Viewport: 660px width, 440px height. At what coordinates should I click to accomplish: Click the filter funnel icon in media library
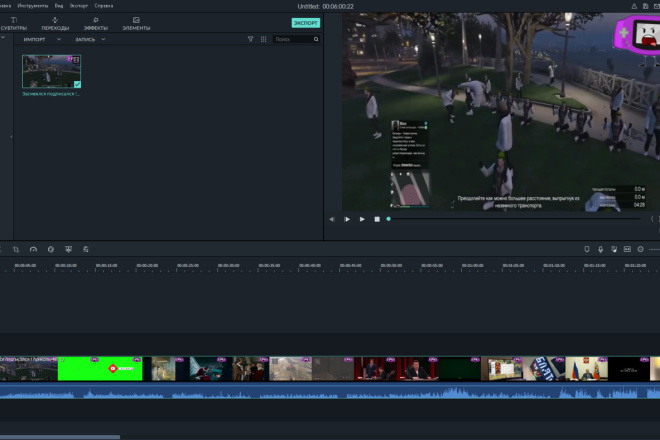250,39
